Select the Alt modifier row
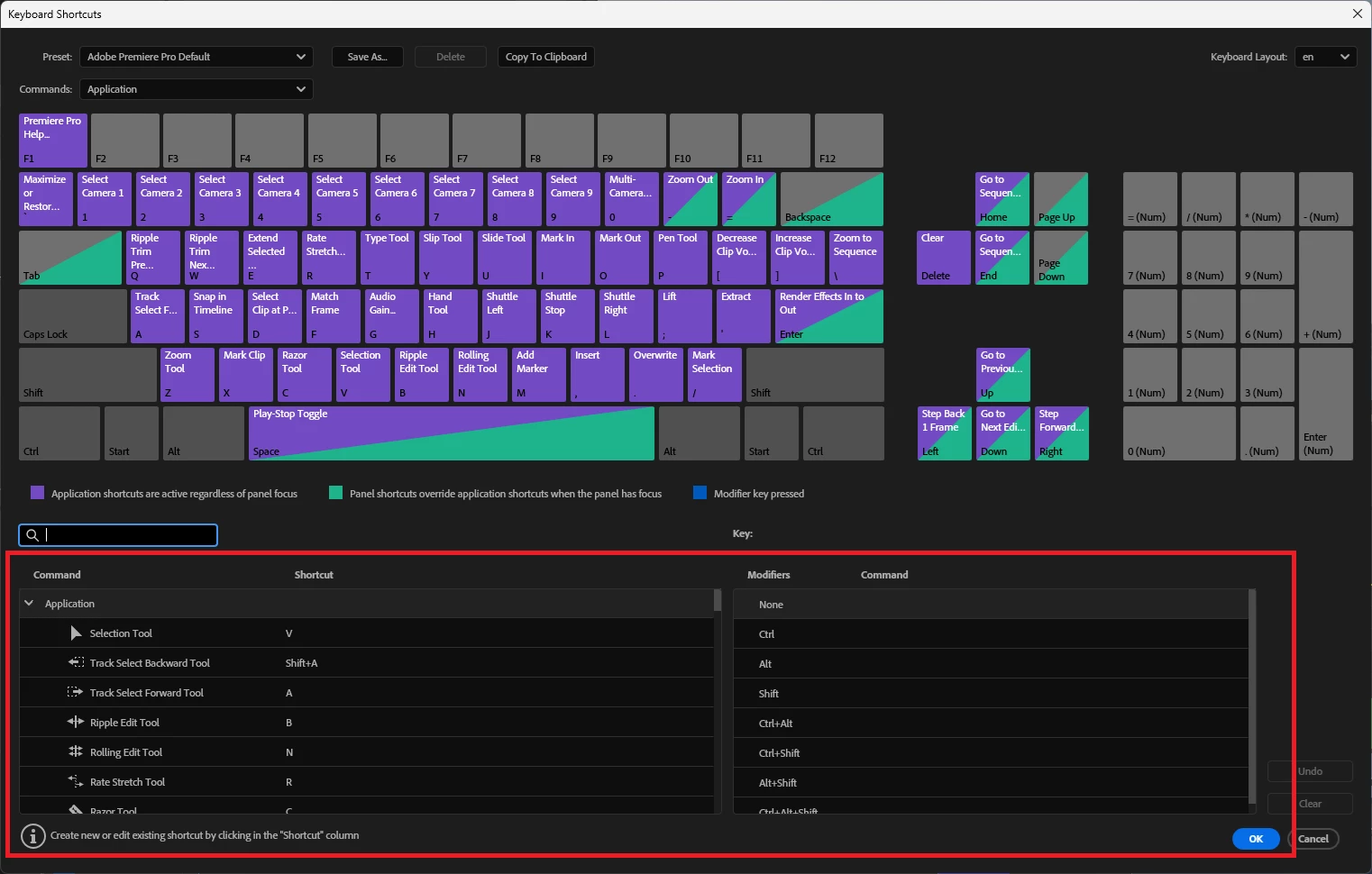 click(x=991, y=664)
